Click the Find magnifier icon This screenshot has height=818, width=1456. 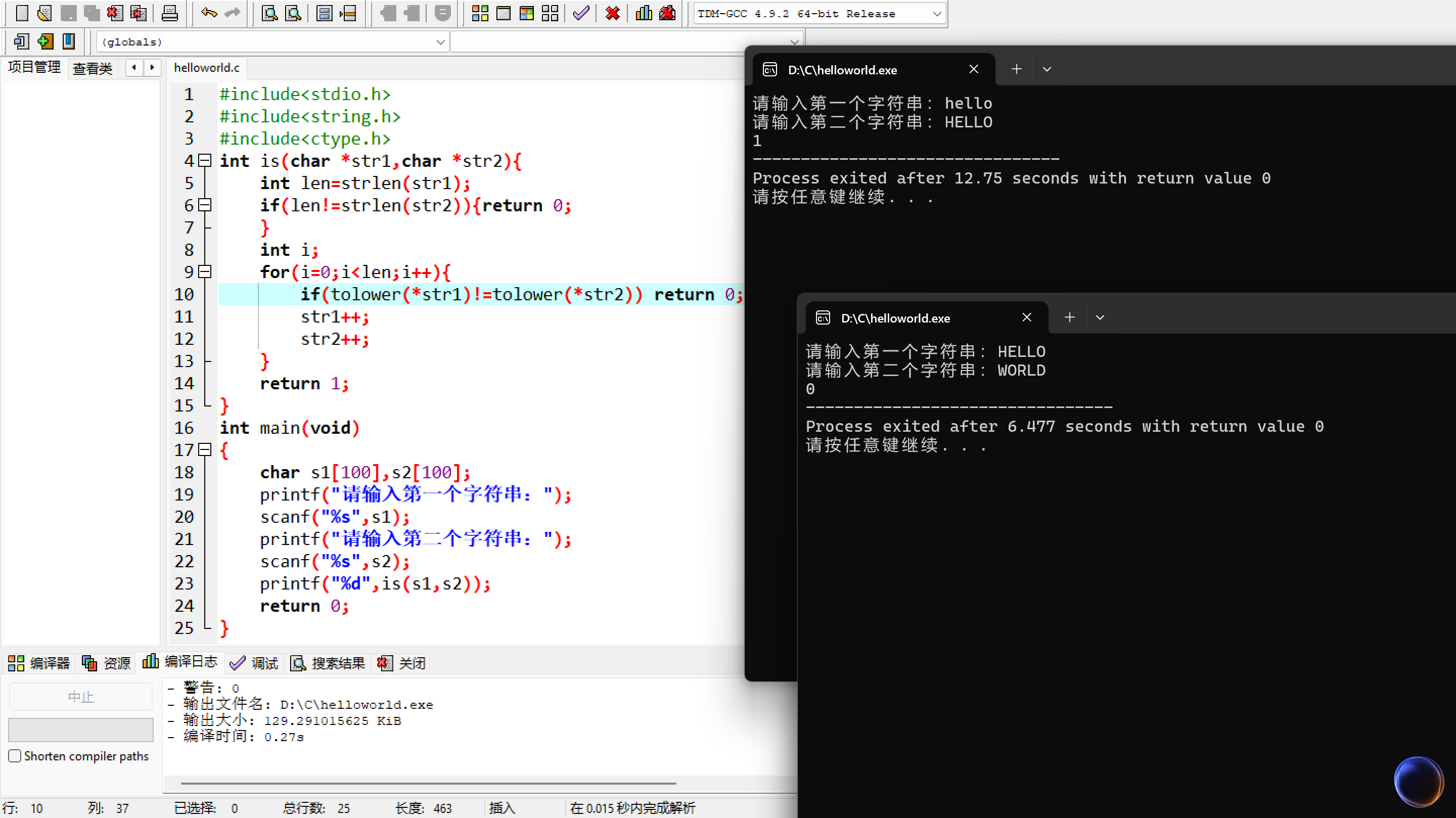[x=269, y=13]
